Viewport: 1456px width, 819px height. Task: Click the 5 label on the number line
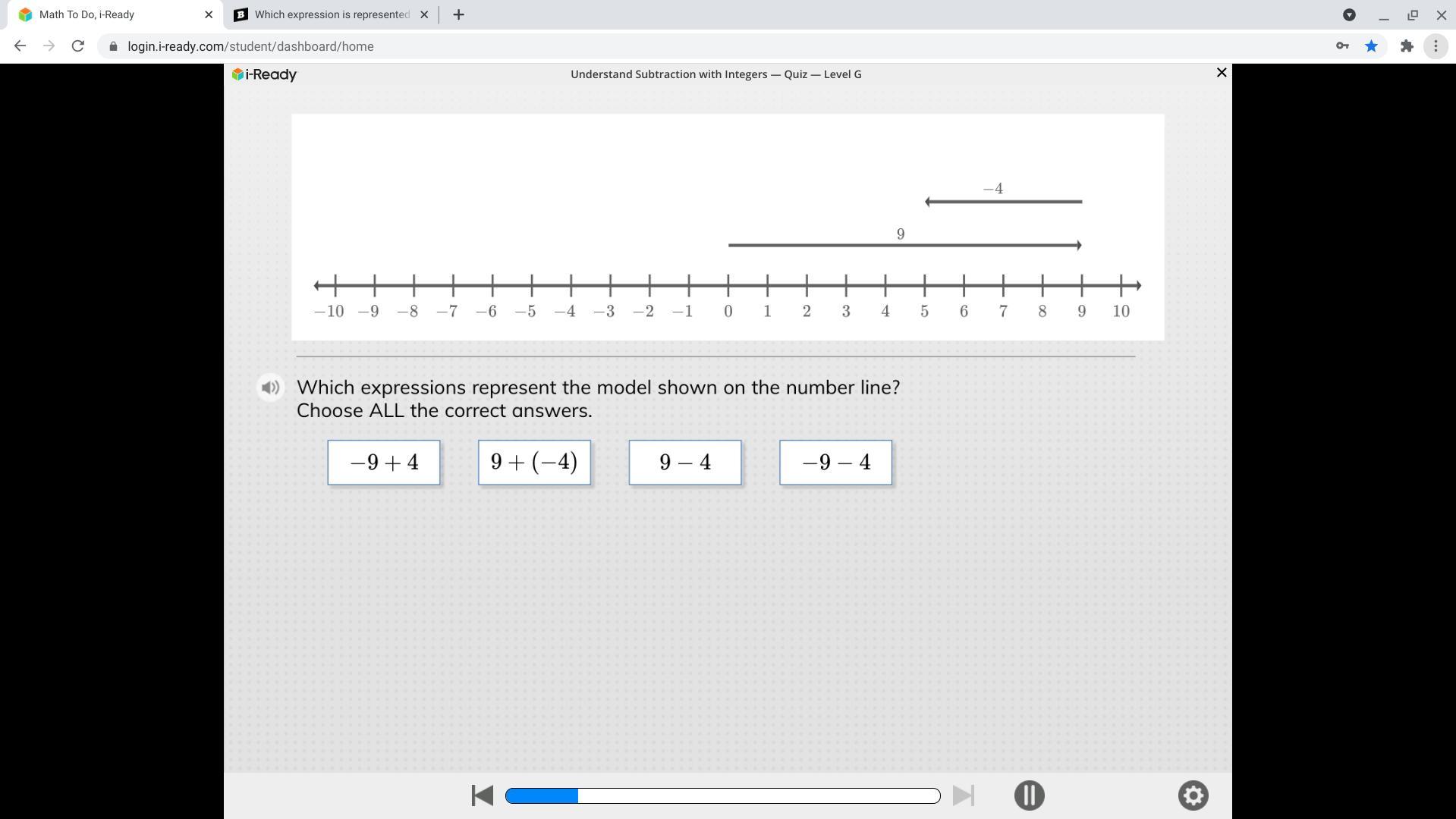(x=924, y=311)
